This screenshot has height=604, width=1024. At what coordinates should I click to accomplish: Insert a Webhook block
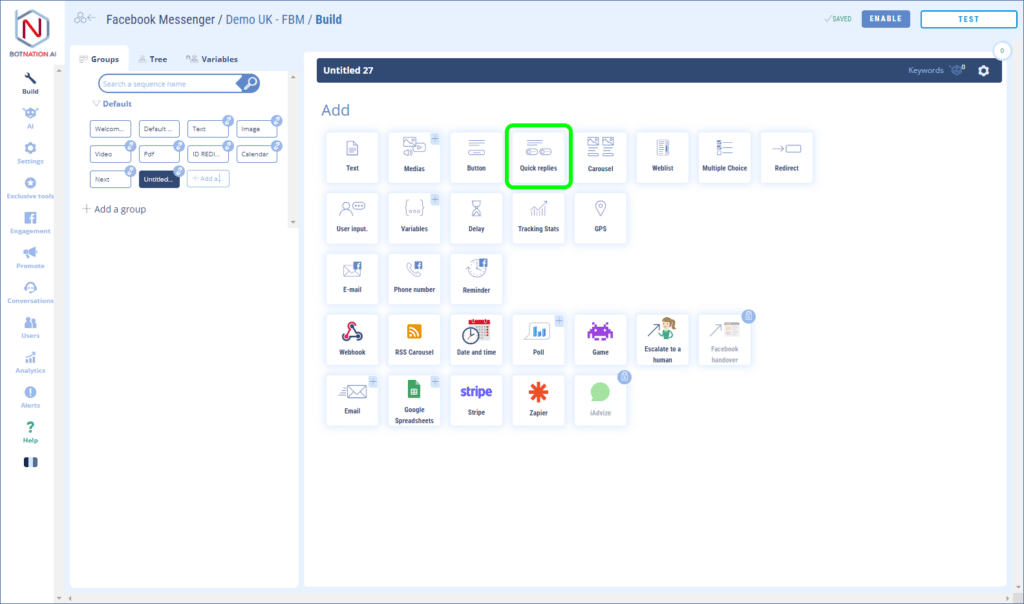pyautogui.click(x=352, y=340)
